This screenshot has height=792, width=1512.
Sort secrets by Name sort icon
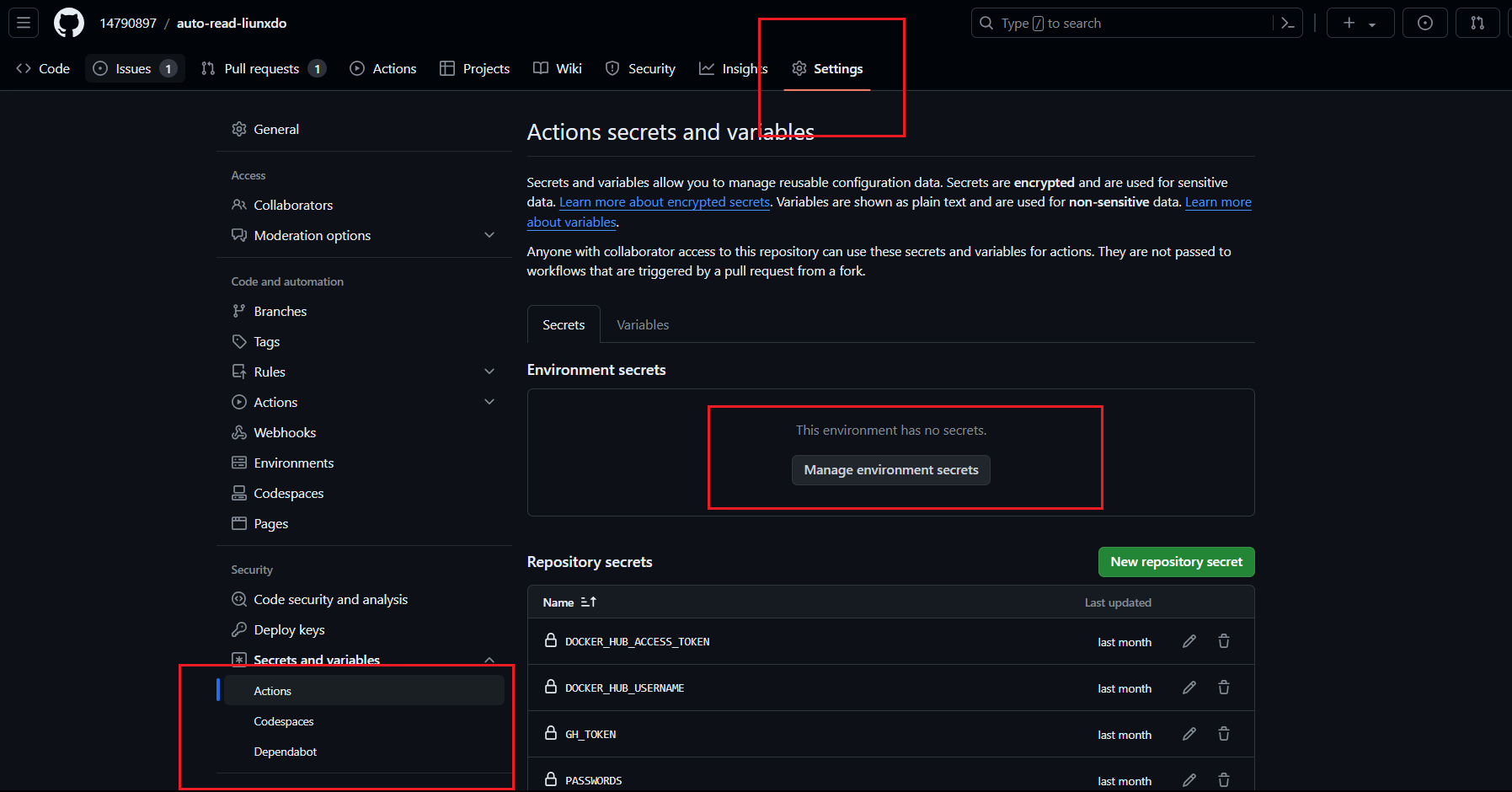click(x=589, y=602)
